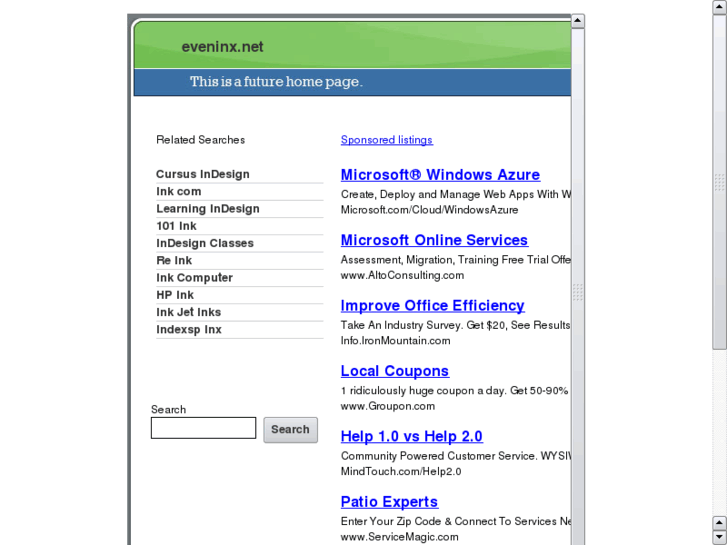Click the 'Community Powered Customer Service' description
The image size is (727, 545).
click(456, 456)
